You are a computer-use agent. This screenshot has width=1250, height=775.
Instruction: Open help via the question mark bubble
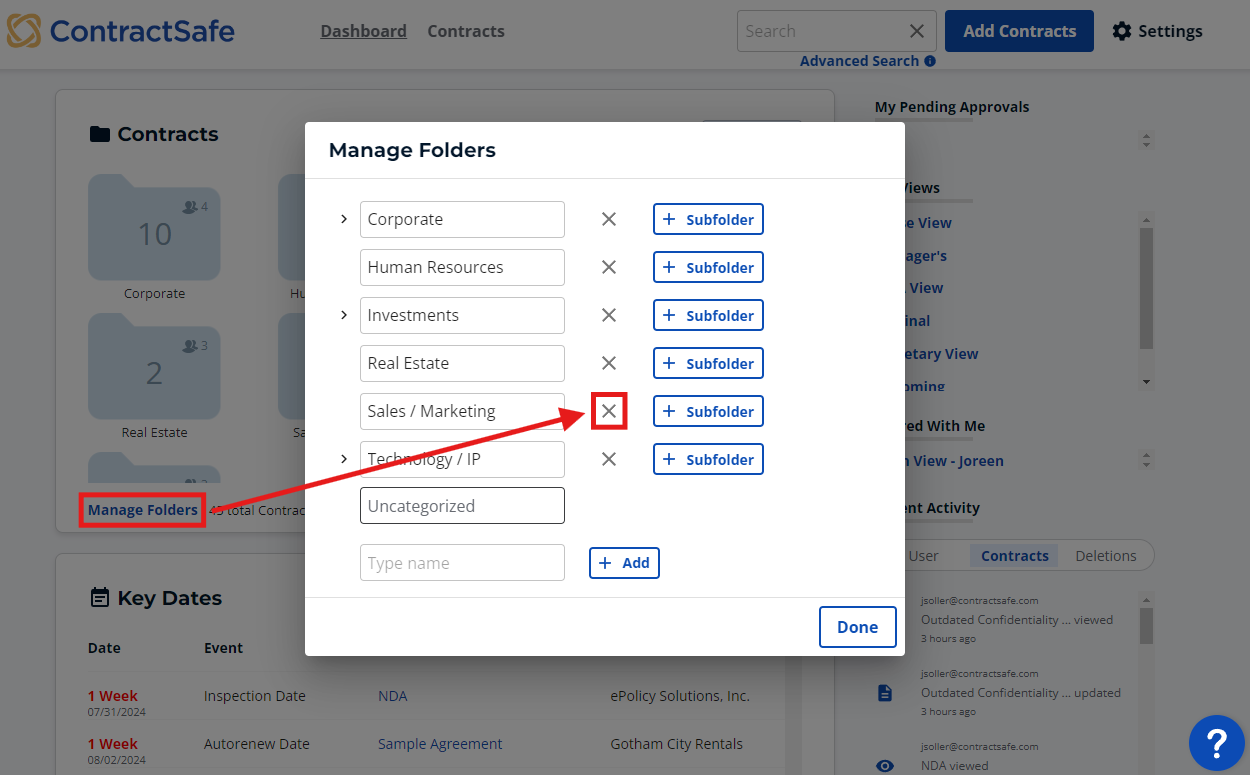1216,743
